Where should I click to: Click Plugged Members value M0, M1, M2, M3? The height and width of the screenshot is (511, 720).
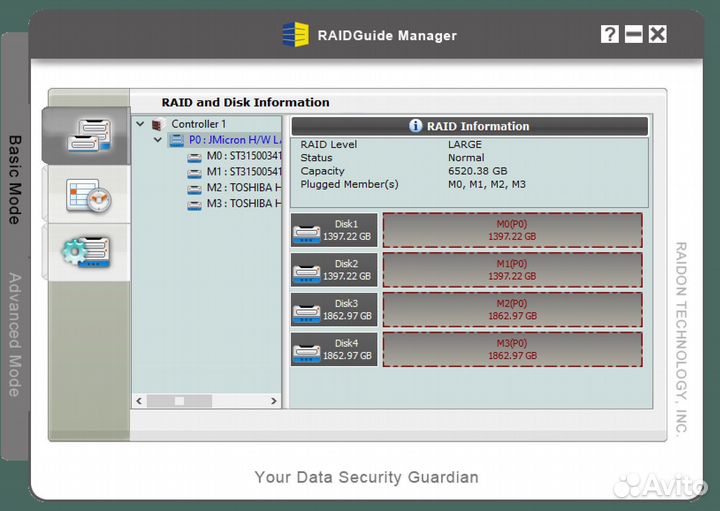click(x=487, y=185)
